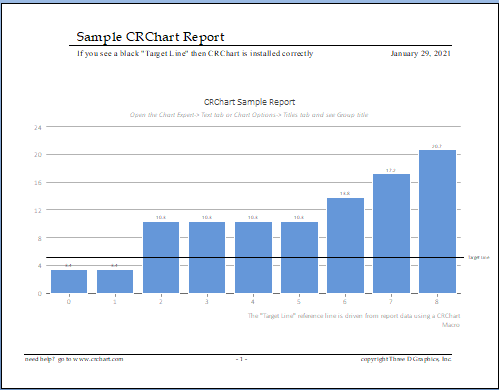The width and height of the screenshot is (499, 390).
Task: Select the bar above category 2
Action: (x=161, y=257)
